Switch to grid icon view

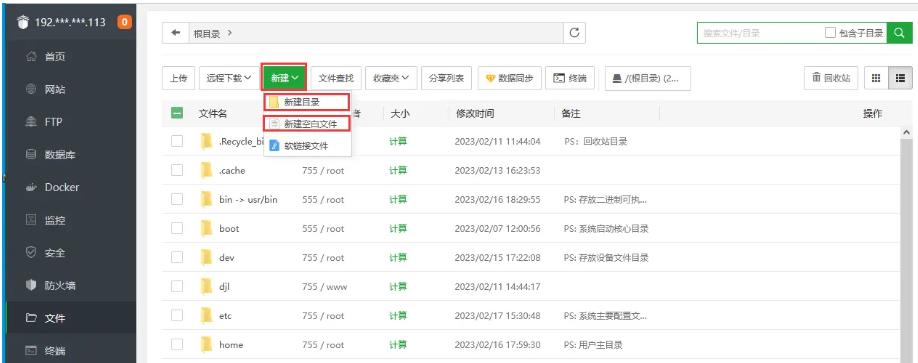click(876, 78)
